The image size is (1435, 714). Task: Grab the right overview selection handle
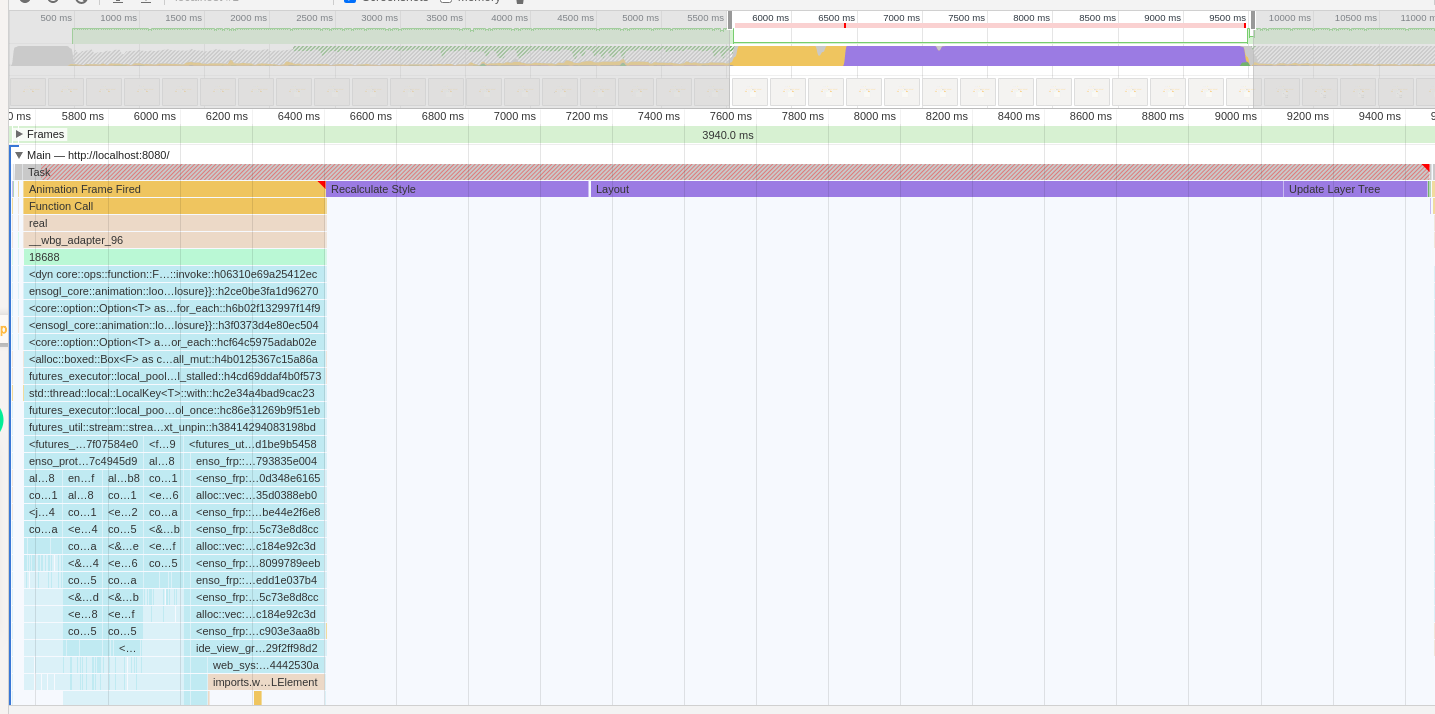point(1252,20)
